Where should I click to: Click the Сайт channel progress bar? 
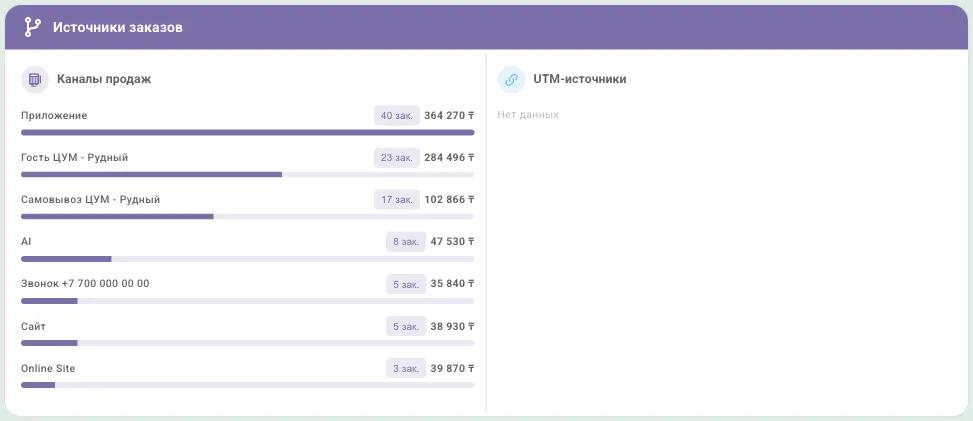[x=248, y=343]
